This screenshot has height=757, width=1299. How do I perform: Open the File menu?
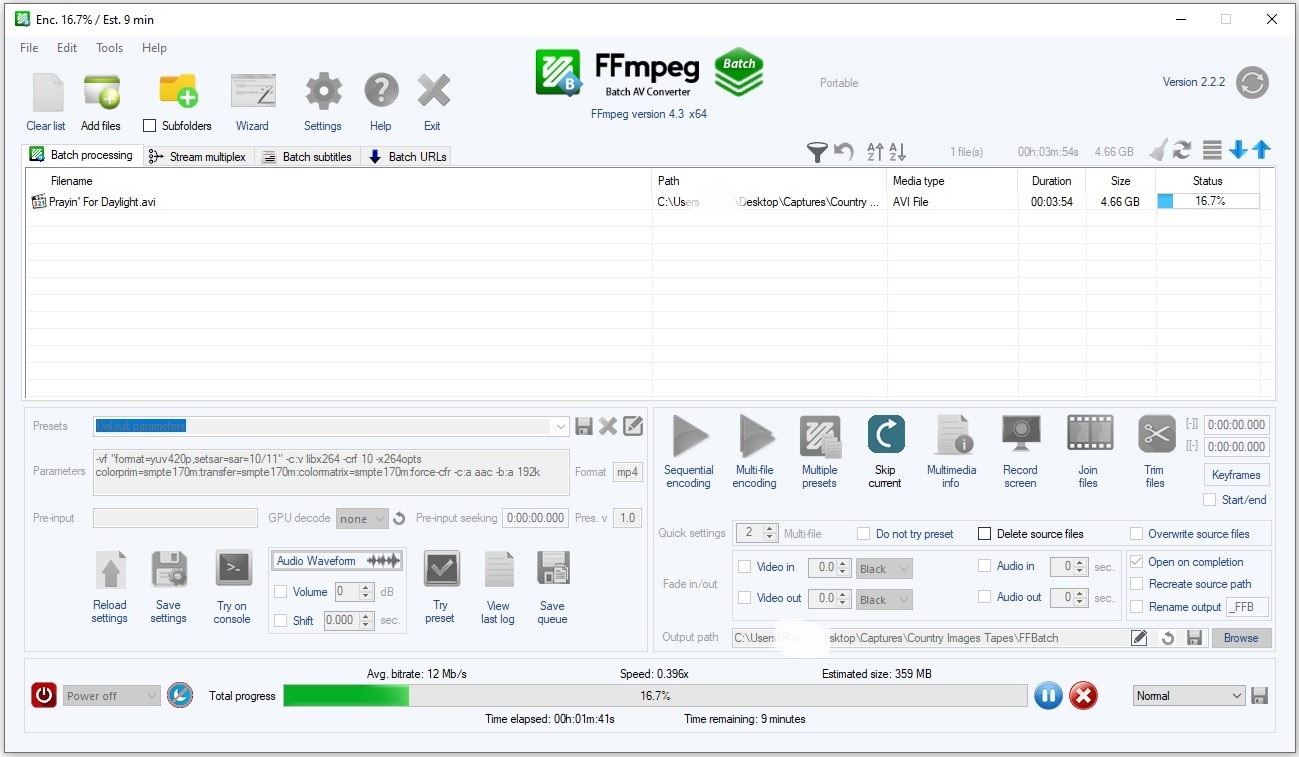(x=29, y=48)
